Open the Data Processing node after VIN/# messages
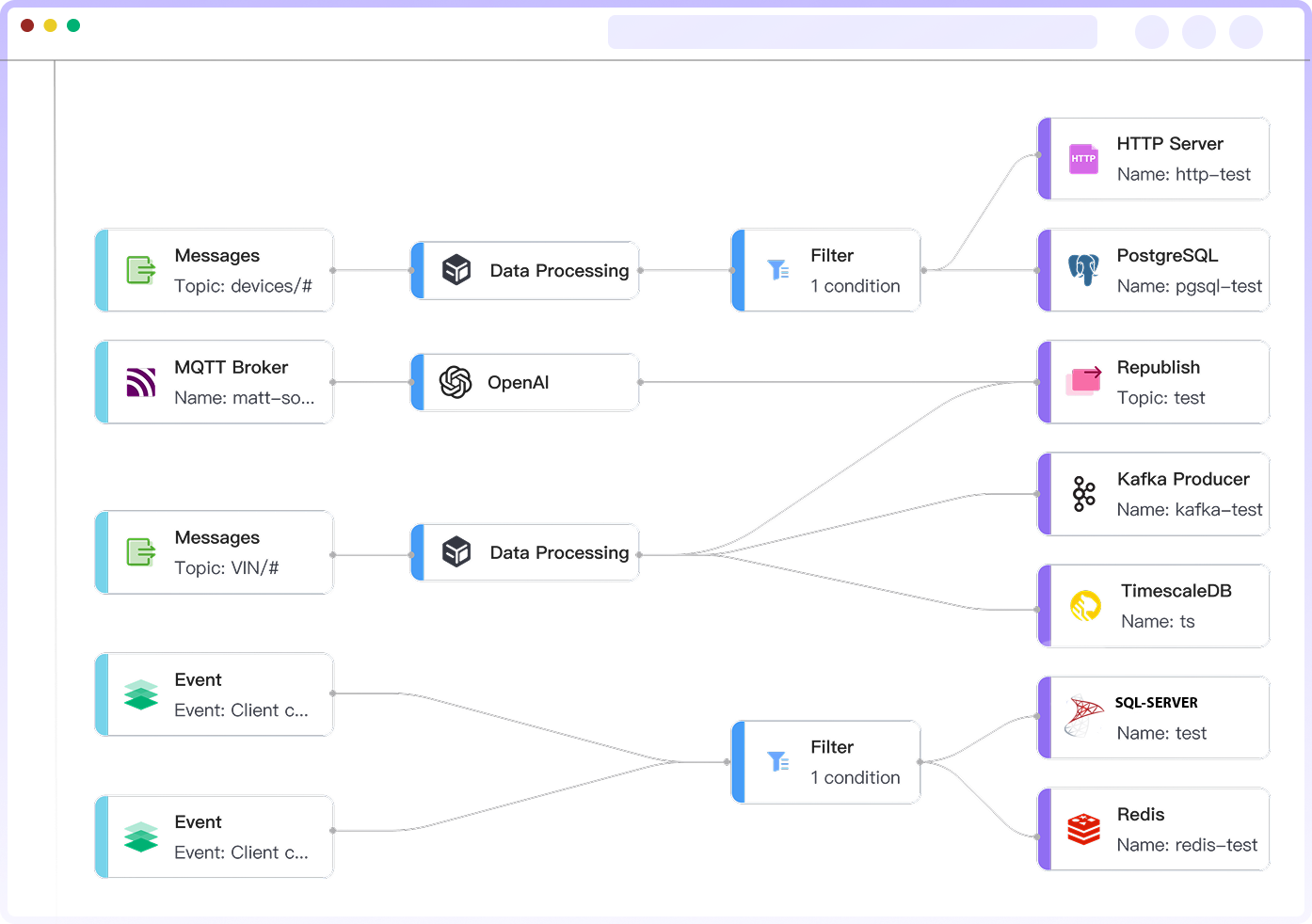 (x=525, y=553)
